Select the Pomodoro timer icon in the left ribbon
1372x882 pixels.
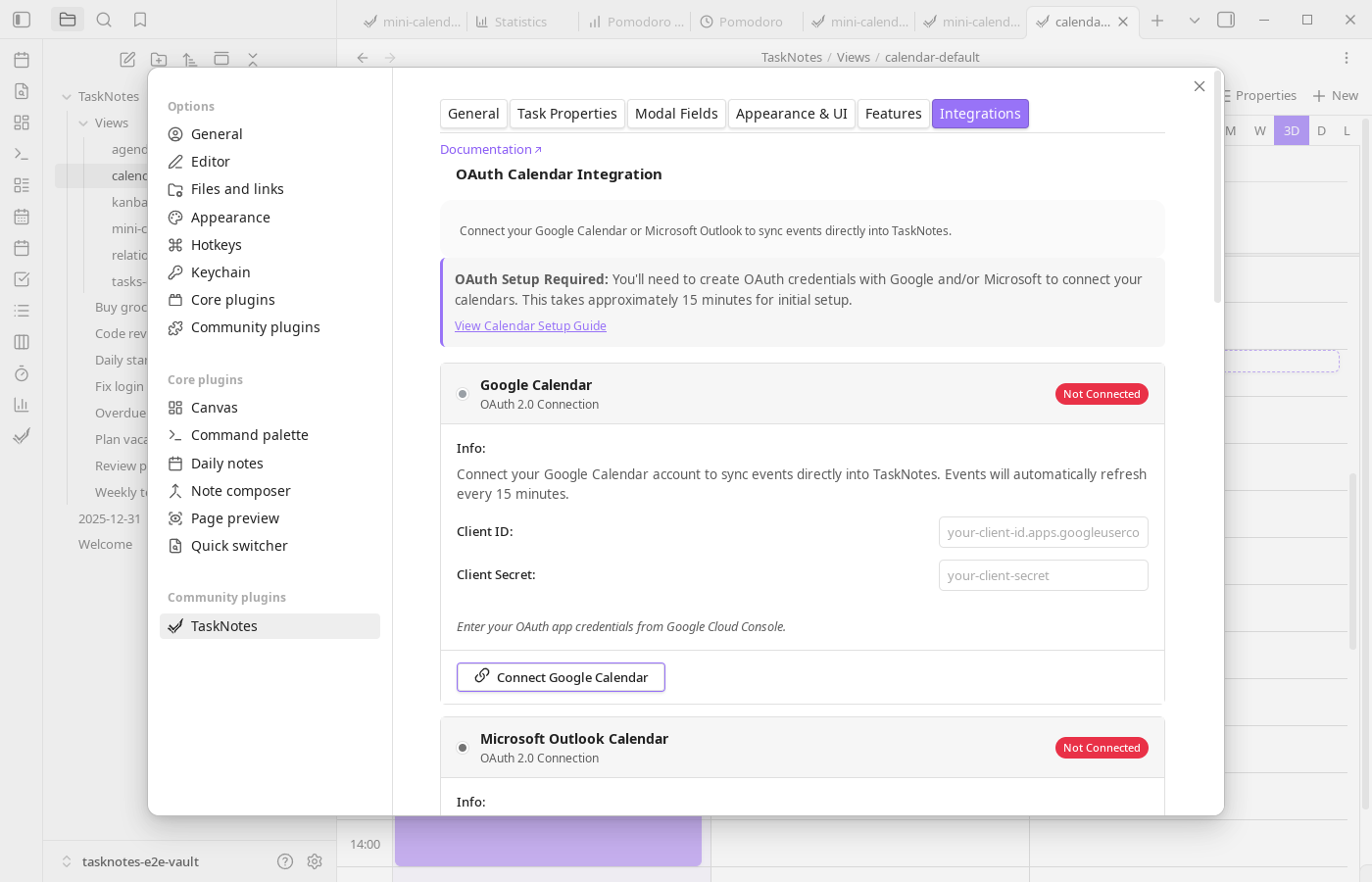21,373
